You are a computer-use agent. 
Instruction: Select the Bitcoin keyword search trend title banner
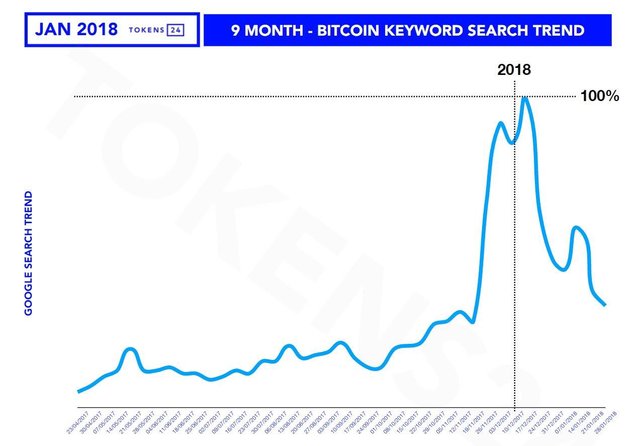(407, 30)
